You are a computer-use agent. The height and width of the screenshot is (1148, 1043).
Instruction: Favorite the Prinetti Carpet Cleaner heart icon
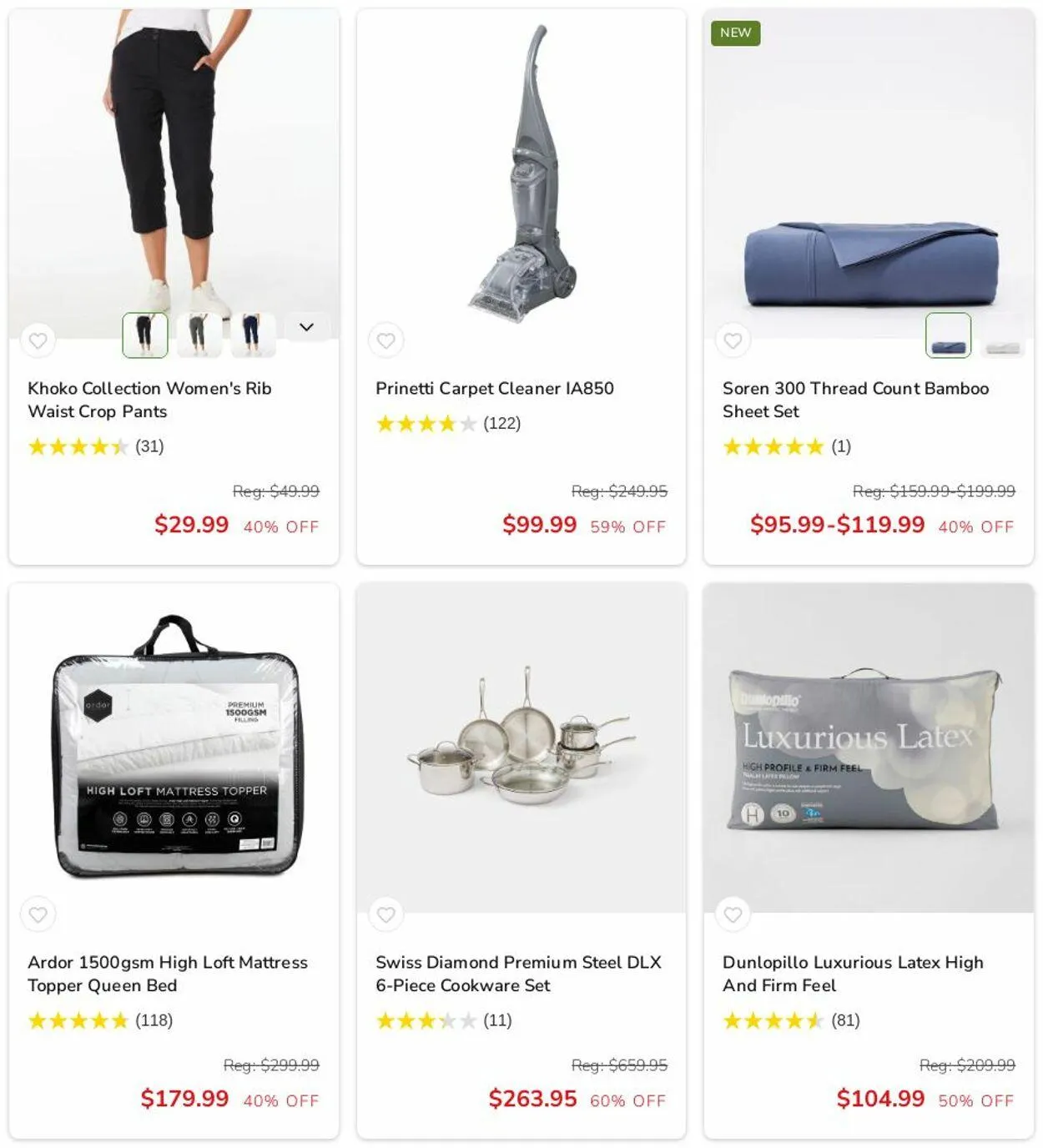tap(385, 340)
